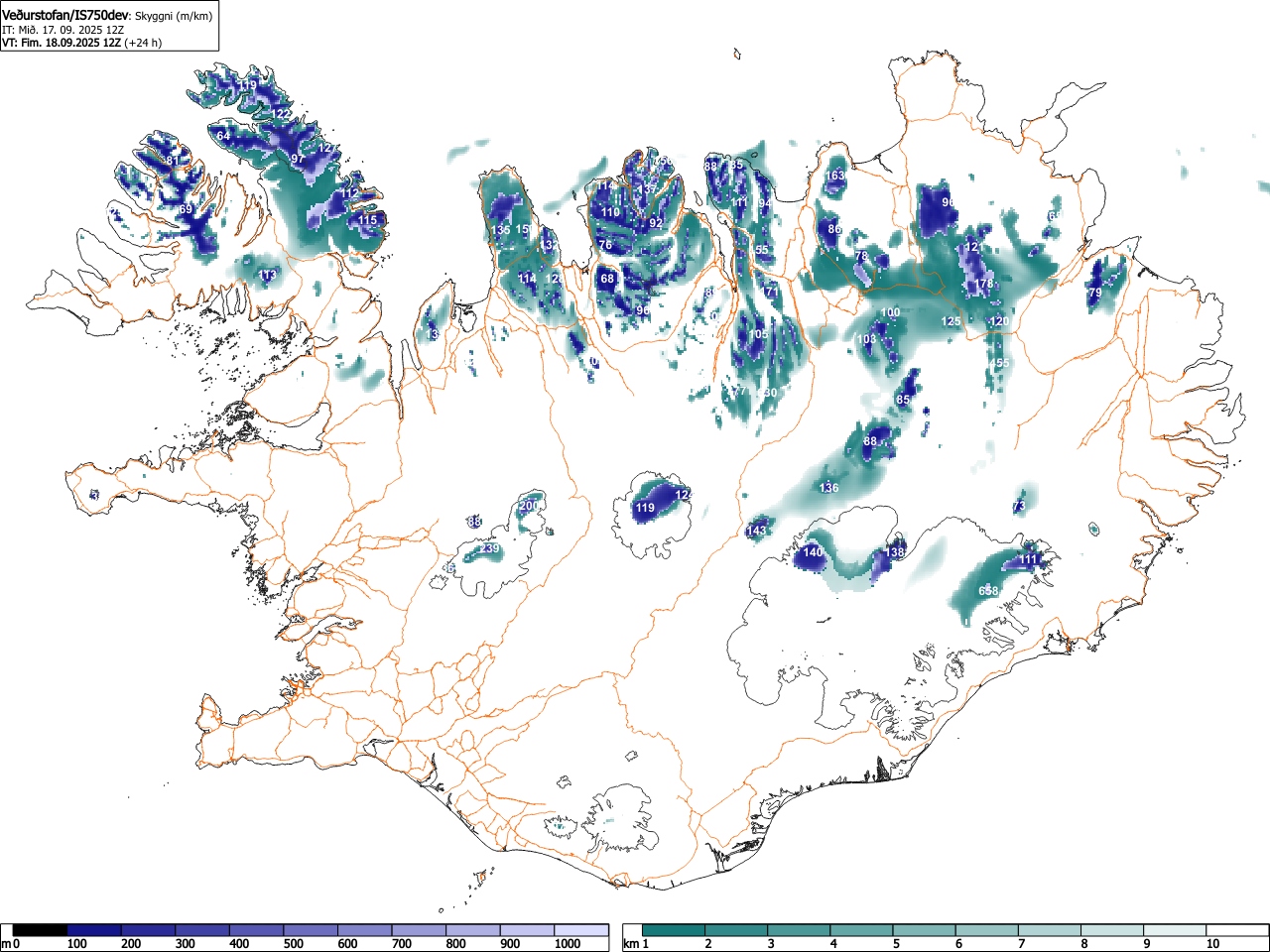Click the '105' visibility value

[758, 334]
